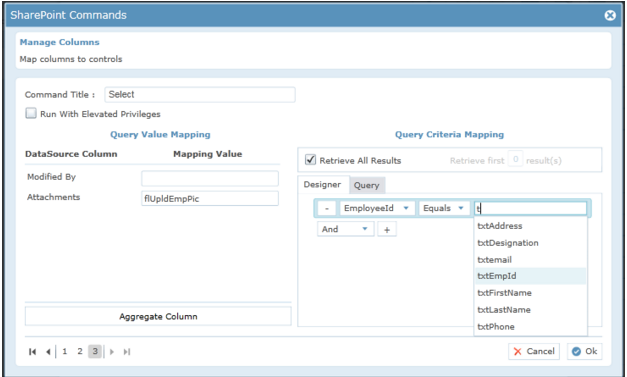Enable Run With Elevated Privileges
The height and width of the screenshot is (377, 627).
(x=31, y=113)
